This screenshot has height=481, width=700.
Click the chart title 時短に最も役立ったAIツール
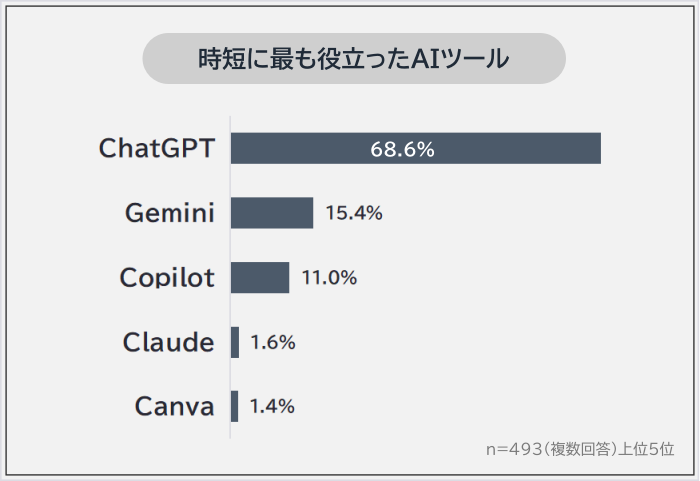[x=354, y=58]
